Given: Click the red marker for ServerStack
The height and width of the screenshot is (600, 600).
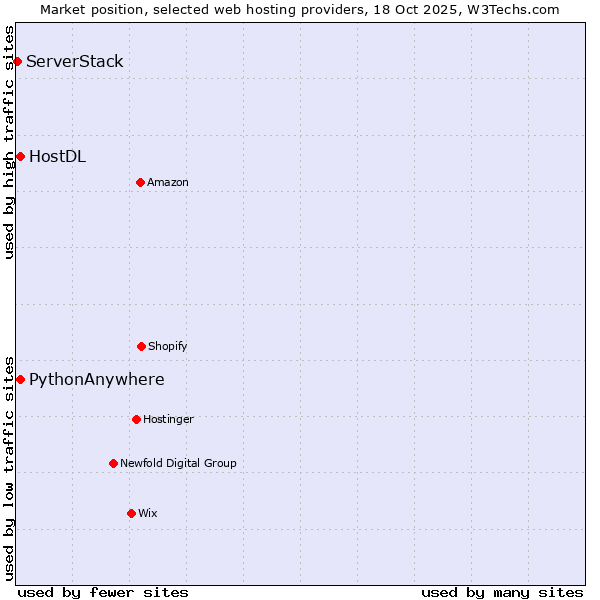Looking at the screenshot, I should pos(17,62).
